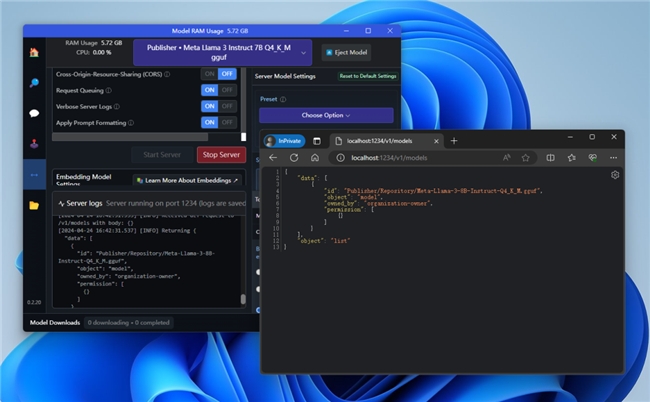
Task: Click the Stop Server button
Action: (x=221, y=155)
